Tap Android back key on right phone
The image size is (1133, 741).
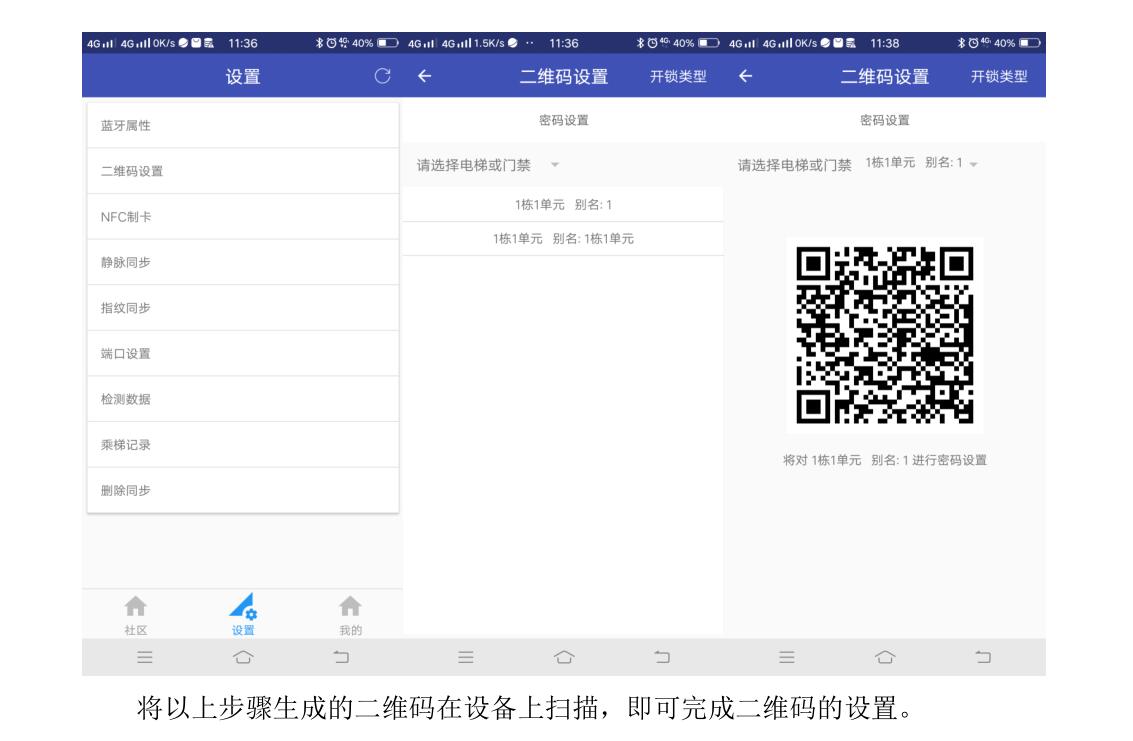[983, 657]
